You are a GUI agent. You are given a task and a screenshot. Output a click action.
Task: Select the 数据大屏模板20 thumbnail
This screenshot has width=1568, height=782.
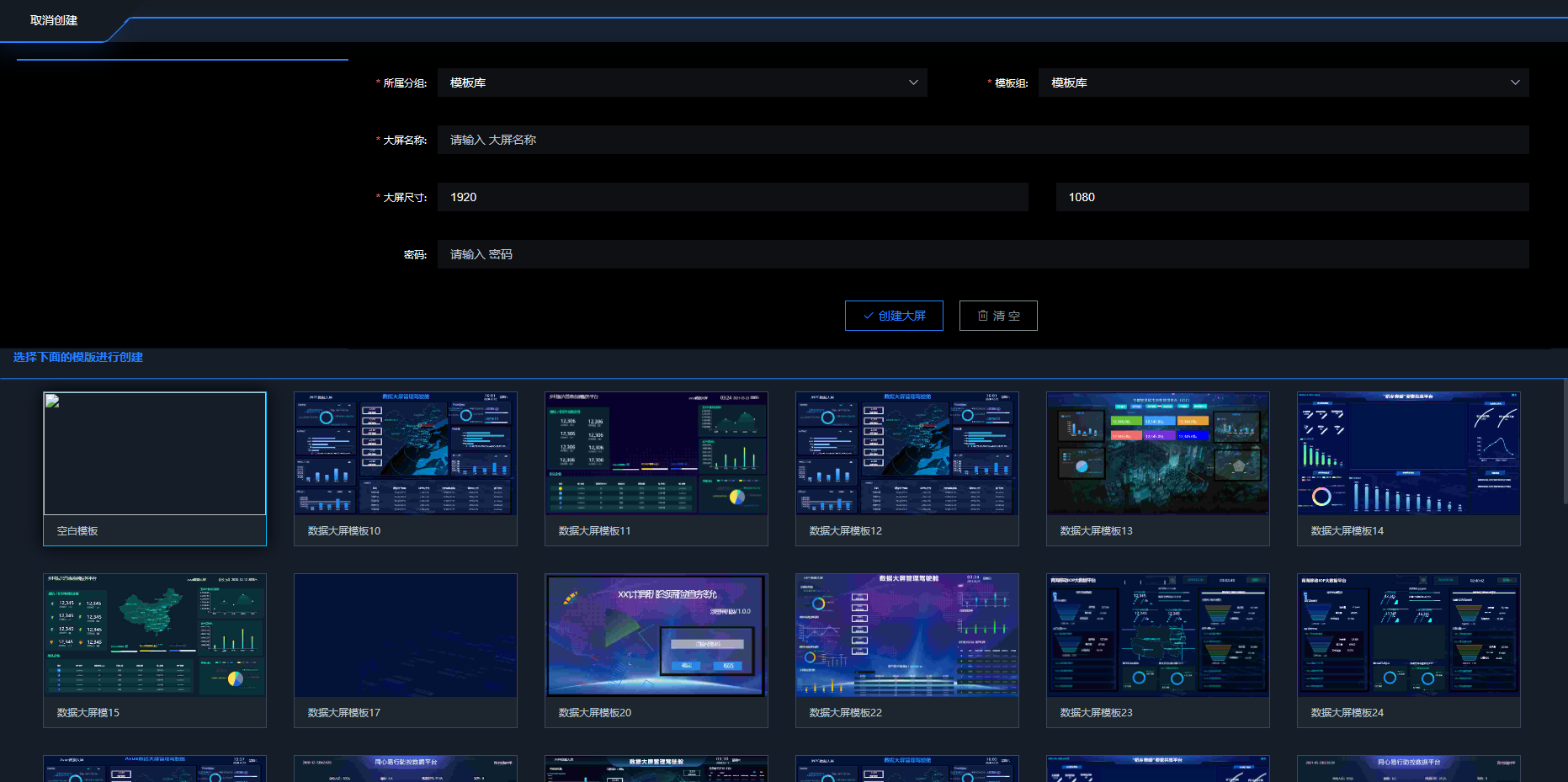click(x=656, y=636)
